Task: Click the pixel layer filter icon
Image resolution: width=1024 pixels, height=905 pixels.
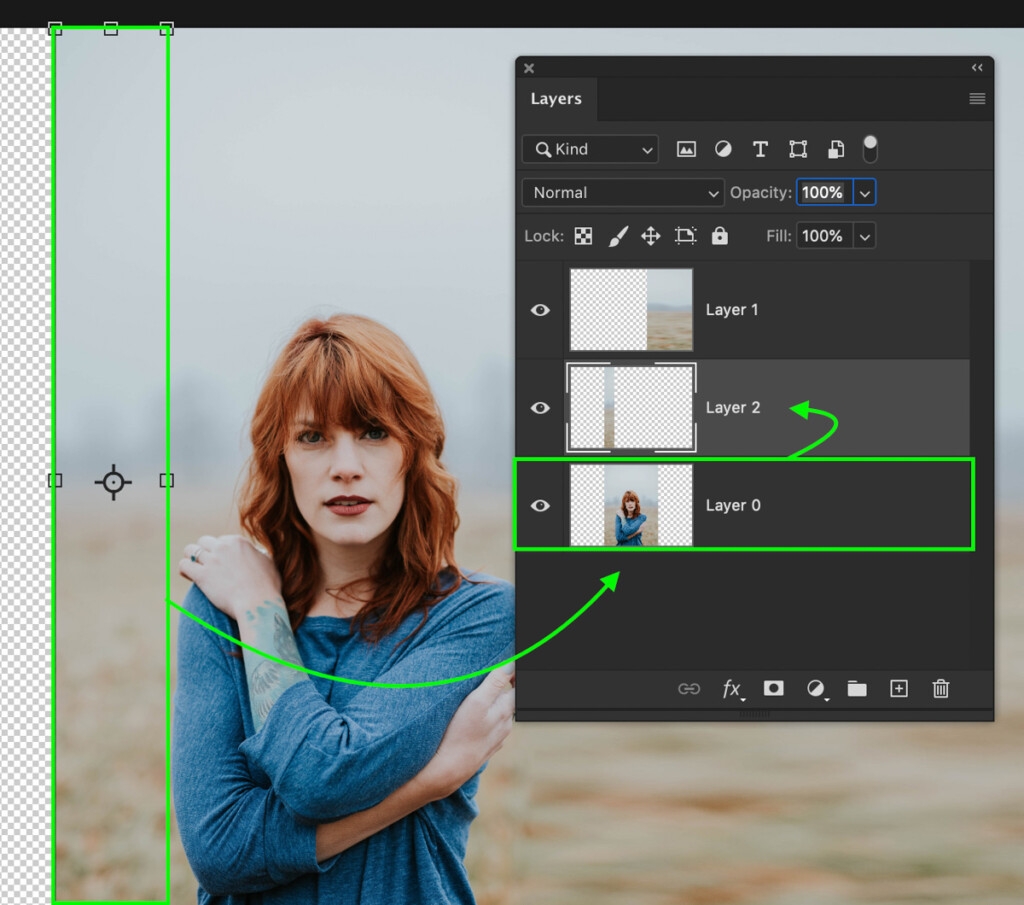Action: click(x=686, y=149)
